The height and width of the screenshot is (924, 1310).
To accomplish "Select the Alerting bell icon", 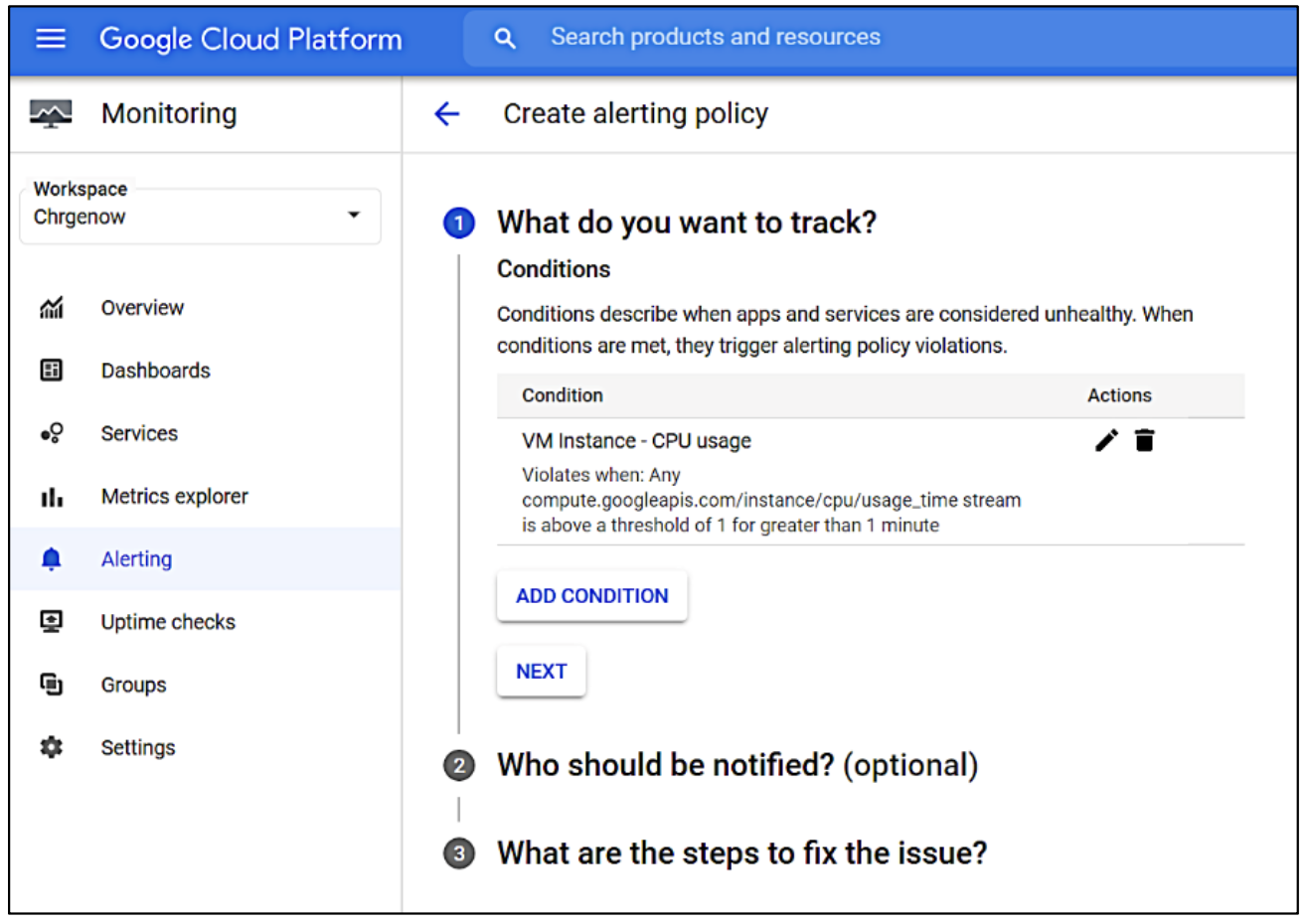I will (x=50, y=558).
